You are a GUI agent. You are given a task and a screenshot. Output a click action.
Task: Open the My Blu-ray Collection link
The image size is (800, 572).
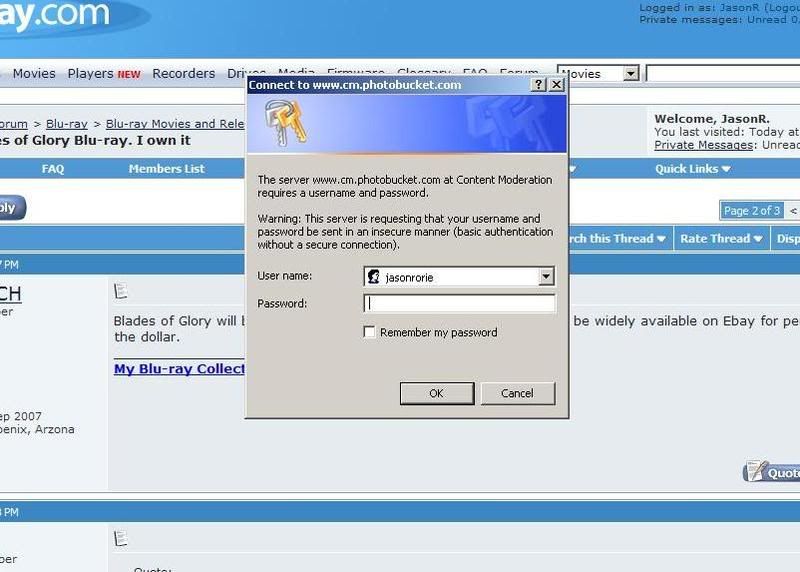(179, 368)
